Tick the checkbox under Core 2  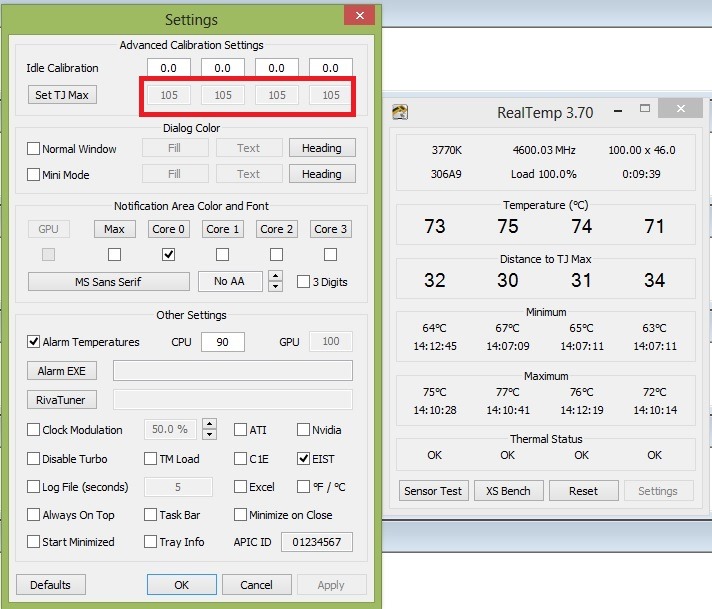coord(276,254)
